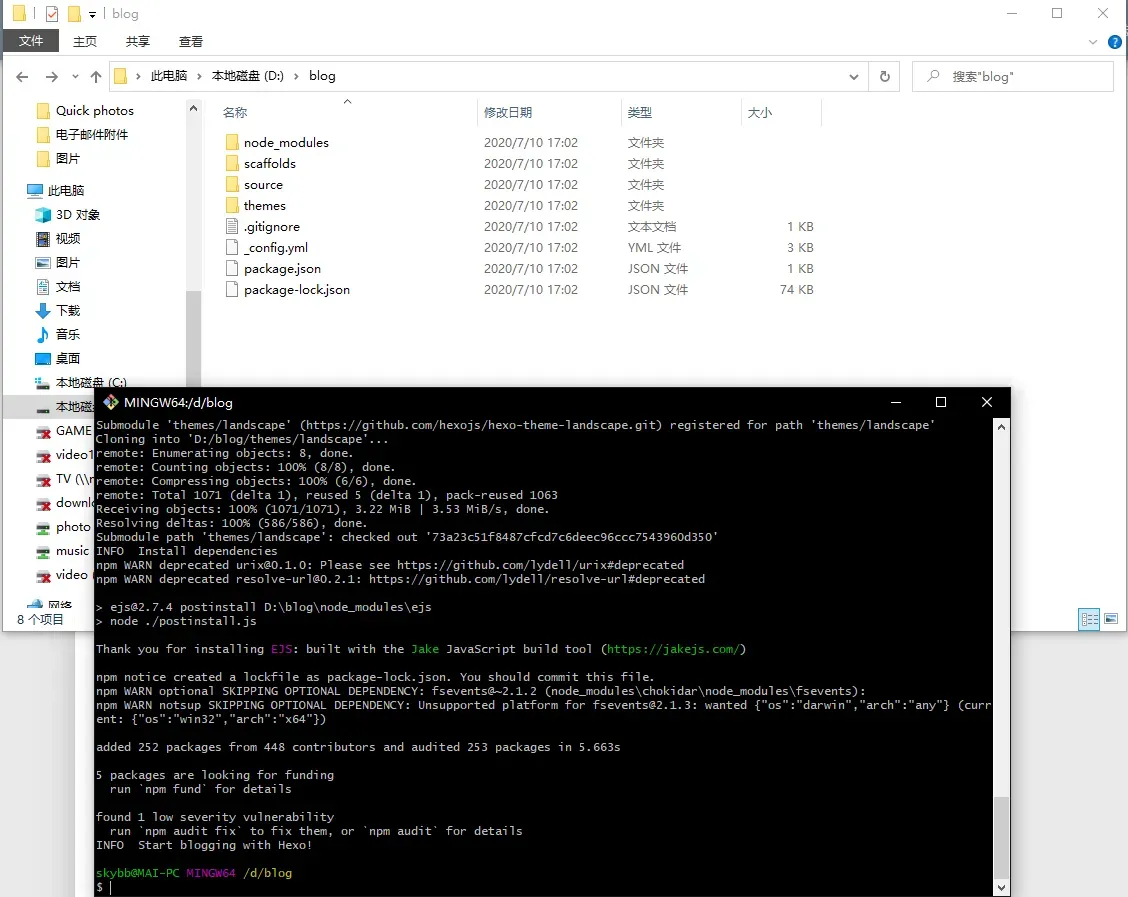Click the terminal scrollbar thumb
The height and width of the screenshot is (897, 1128).
click(x=1001, y=837)
